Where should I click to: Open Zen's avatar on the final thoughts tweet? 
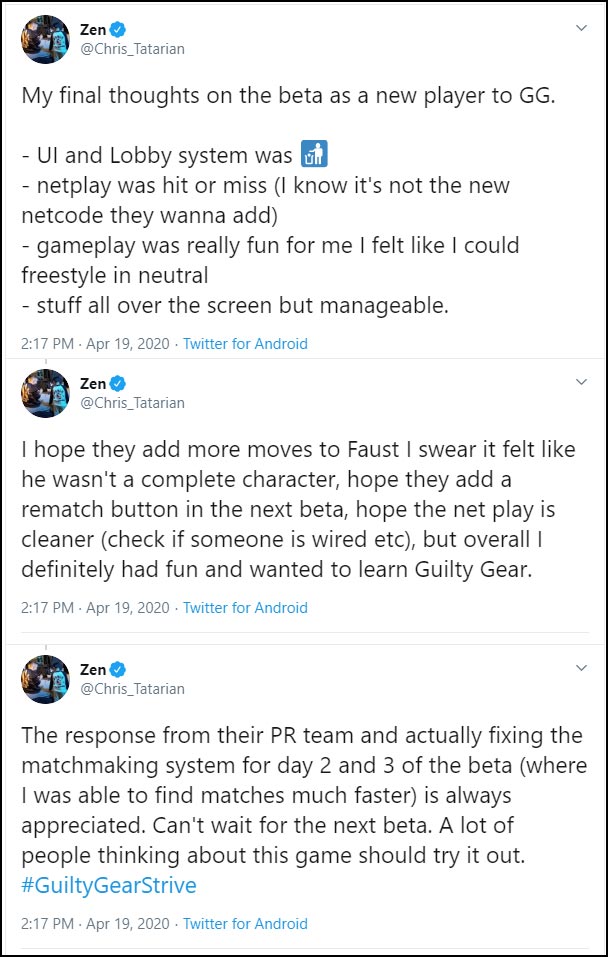tap(46, 40)
